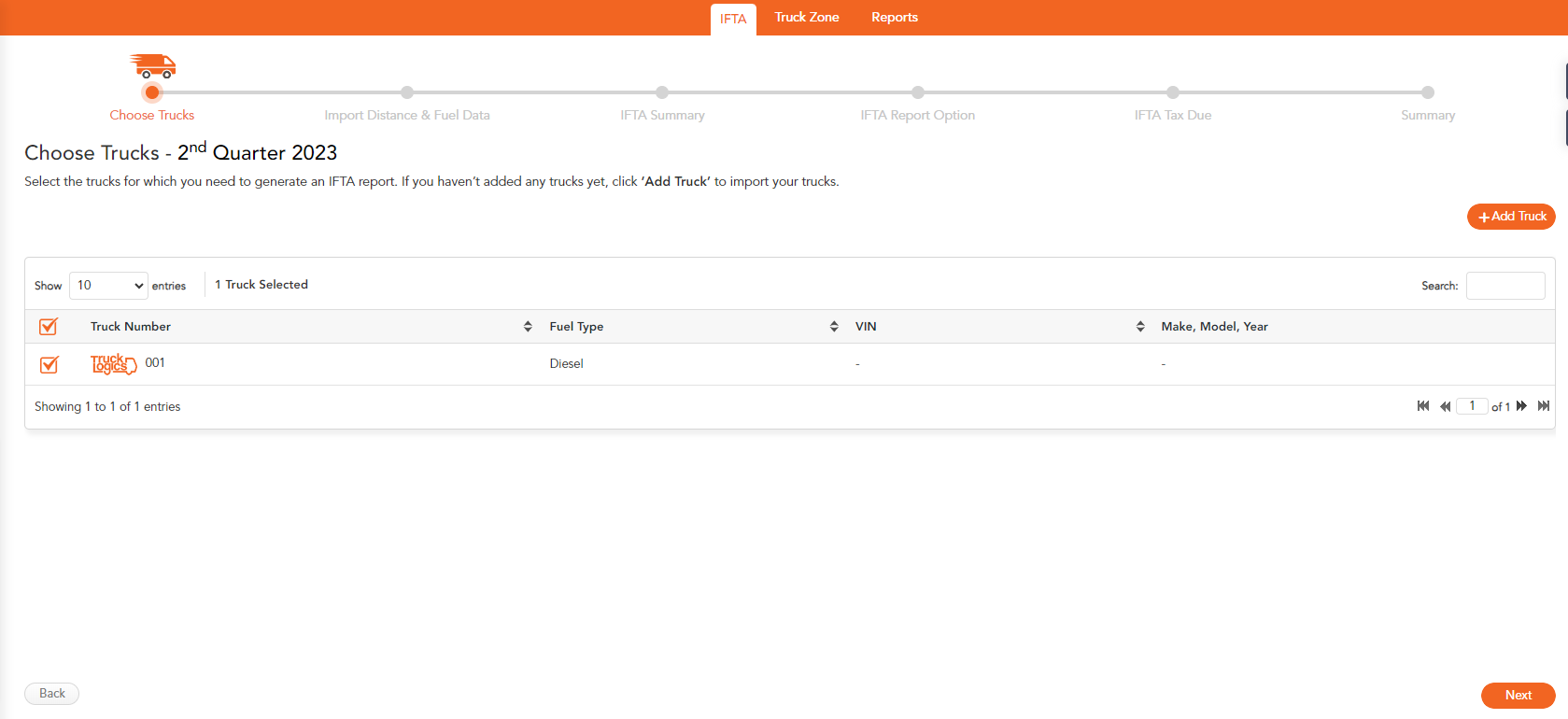Select the IFTA tab
Viewport: 1568px width, 719px height.
(x=733, y=19)
